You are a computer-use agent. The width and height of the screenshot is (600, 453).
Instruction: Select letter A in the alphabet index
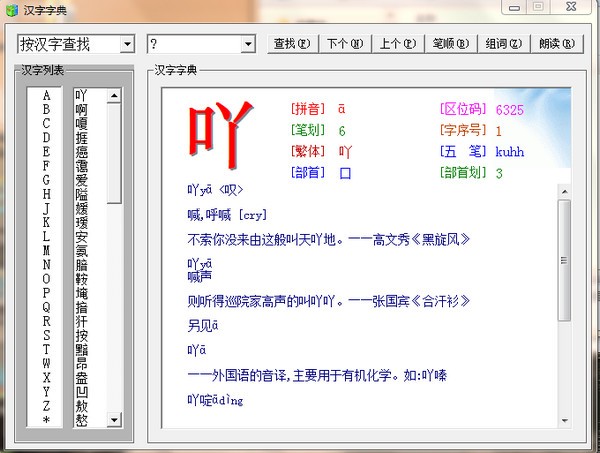(x=46, y=96)
